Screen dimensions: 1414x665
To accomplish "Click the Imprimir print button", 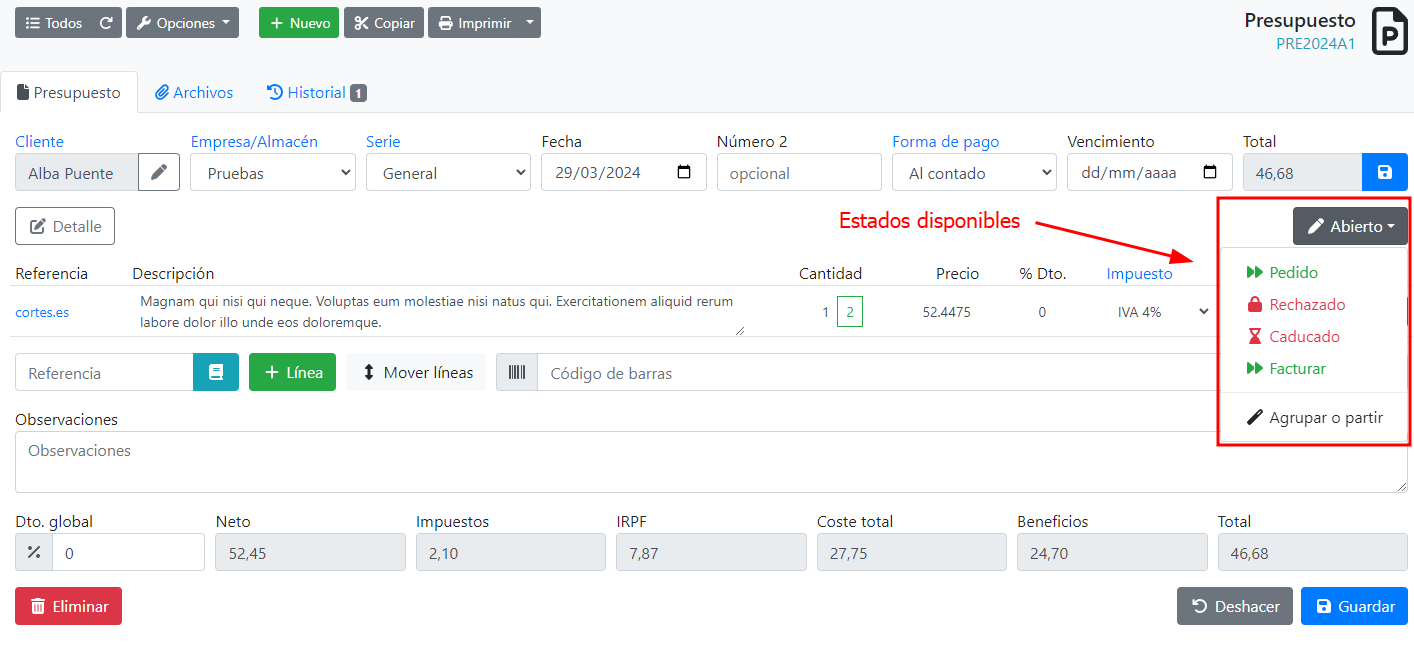I will click(x=474, y=23).
